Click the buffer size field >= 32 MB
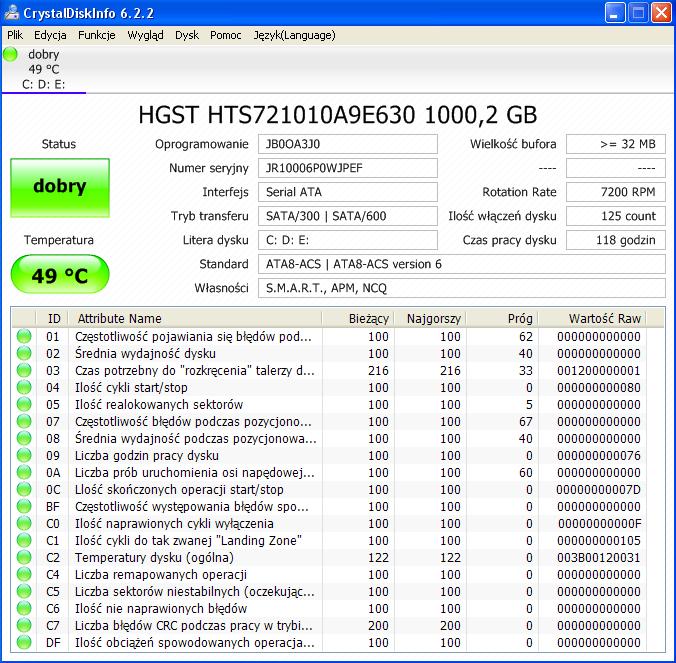Screen dimensions: 676x663 [616, 144]
